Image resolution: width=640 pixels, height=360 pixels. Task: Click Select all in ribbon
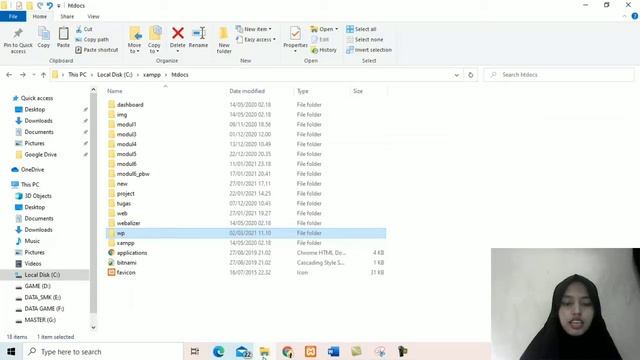click(x=361, y=29)
